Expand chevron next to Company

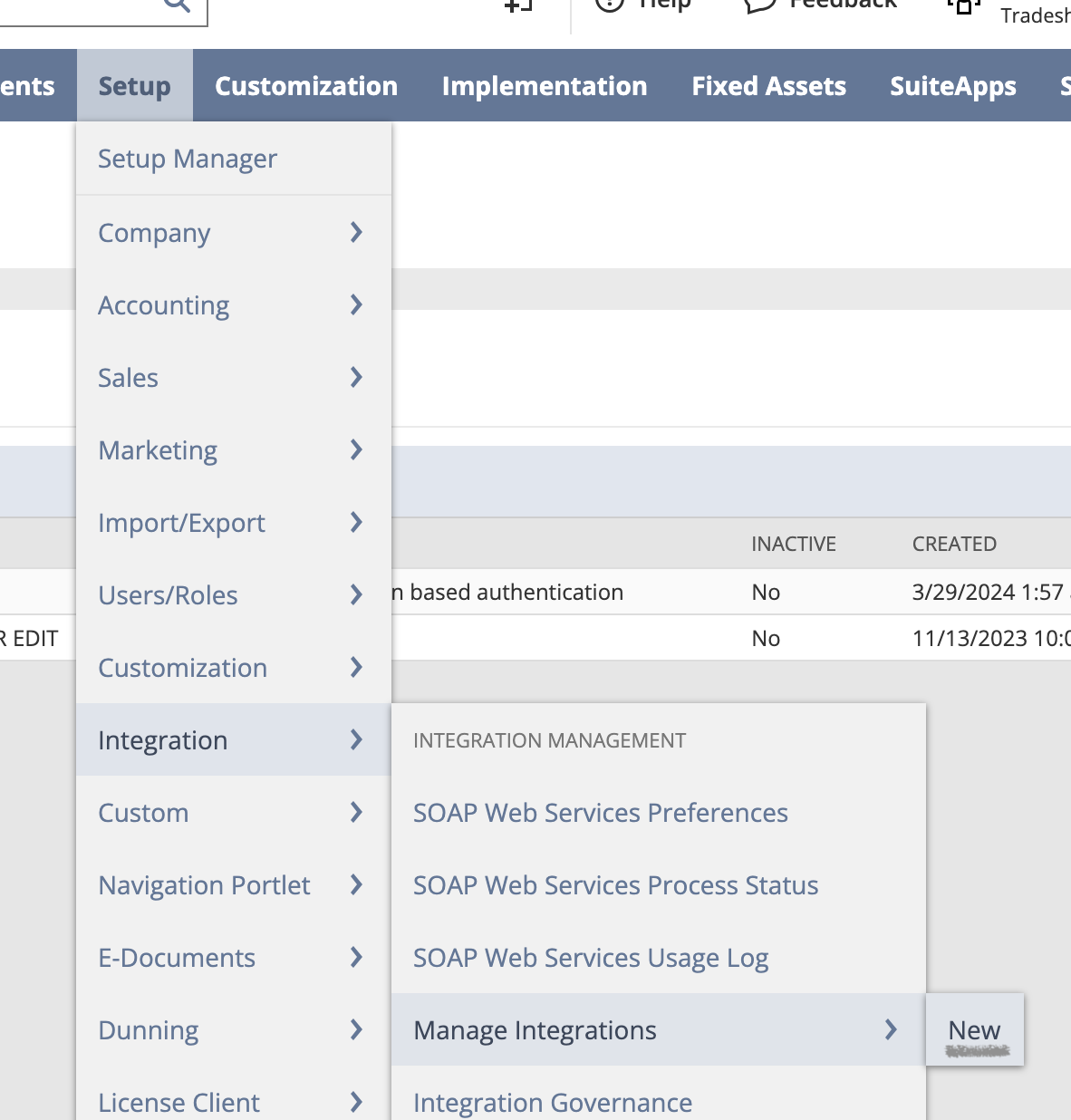pyautogui.click(x=356, y=233)
